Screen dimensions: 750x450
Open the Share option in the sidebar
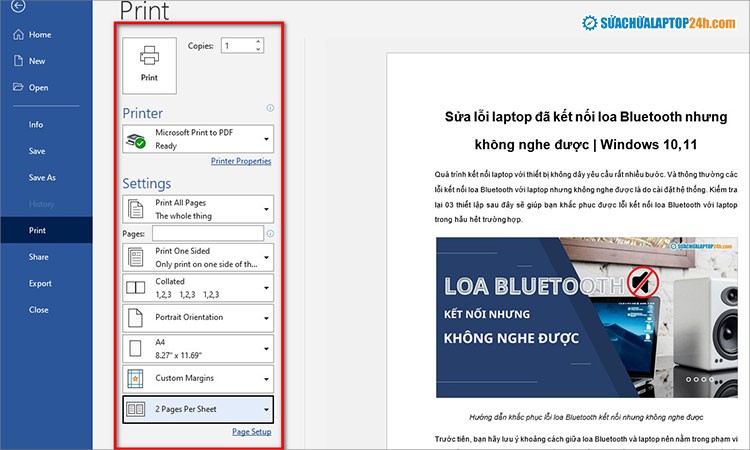(x=38, y=257)
